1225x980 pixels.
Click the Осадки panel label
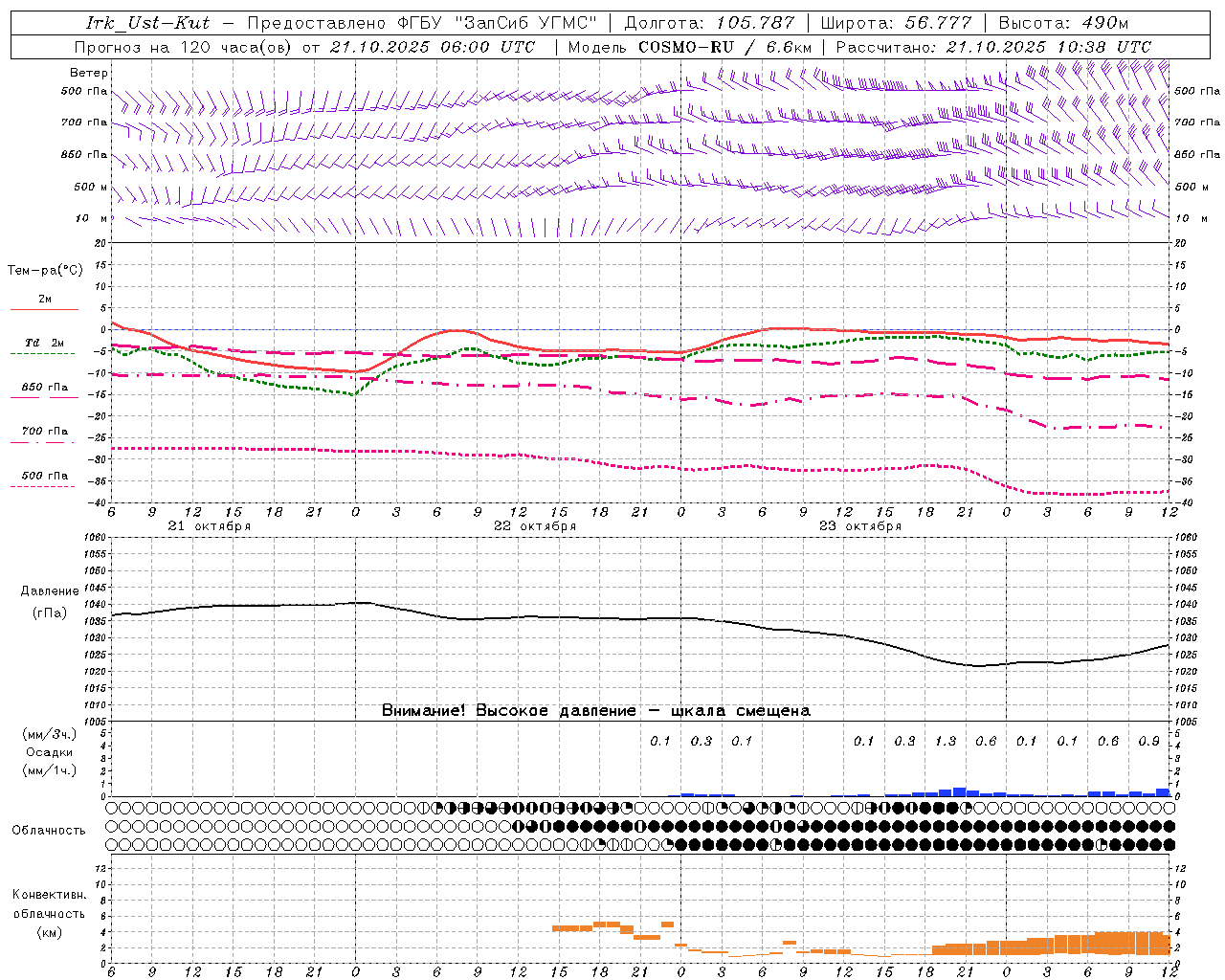pyautogui.click(x=50, y=752)
